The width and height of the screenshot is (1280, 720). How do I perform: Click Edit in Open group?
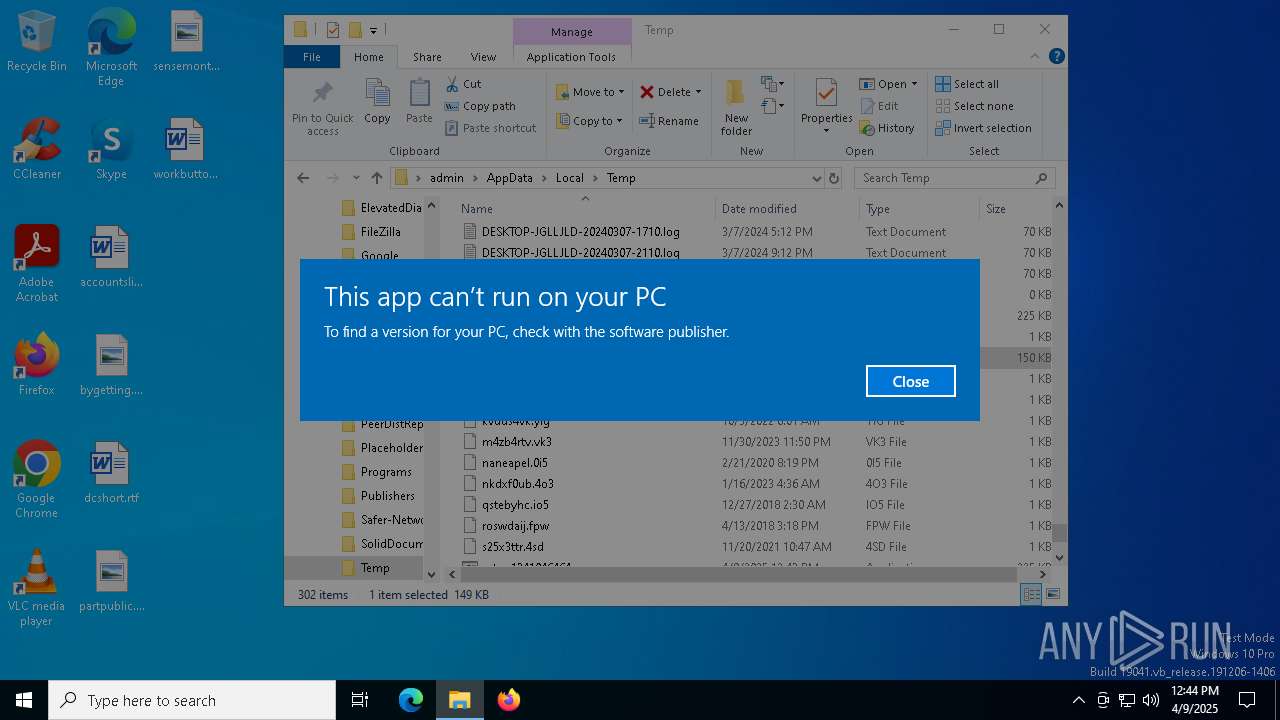click(878, 106)
